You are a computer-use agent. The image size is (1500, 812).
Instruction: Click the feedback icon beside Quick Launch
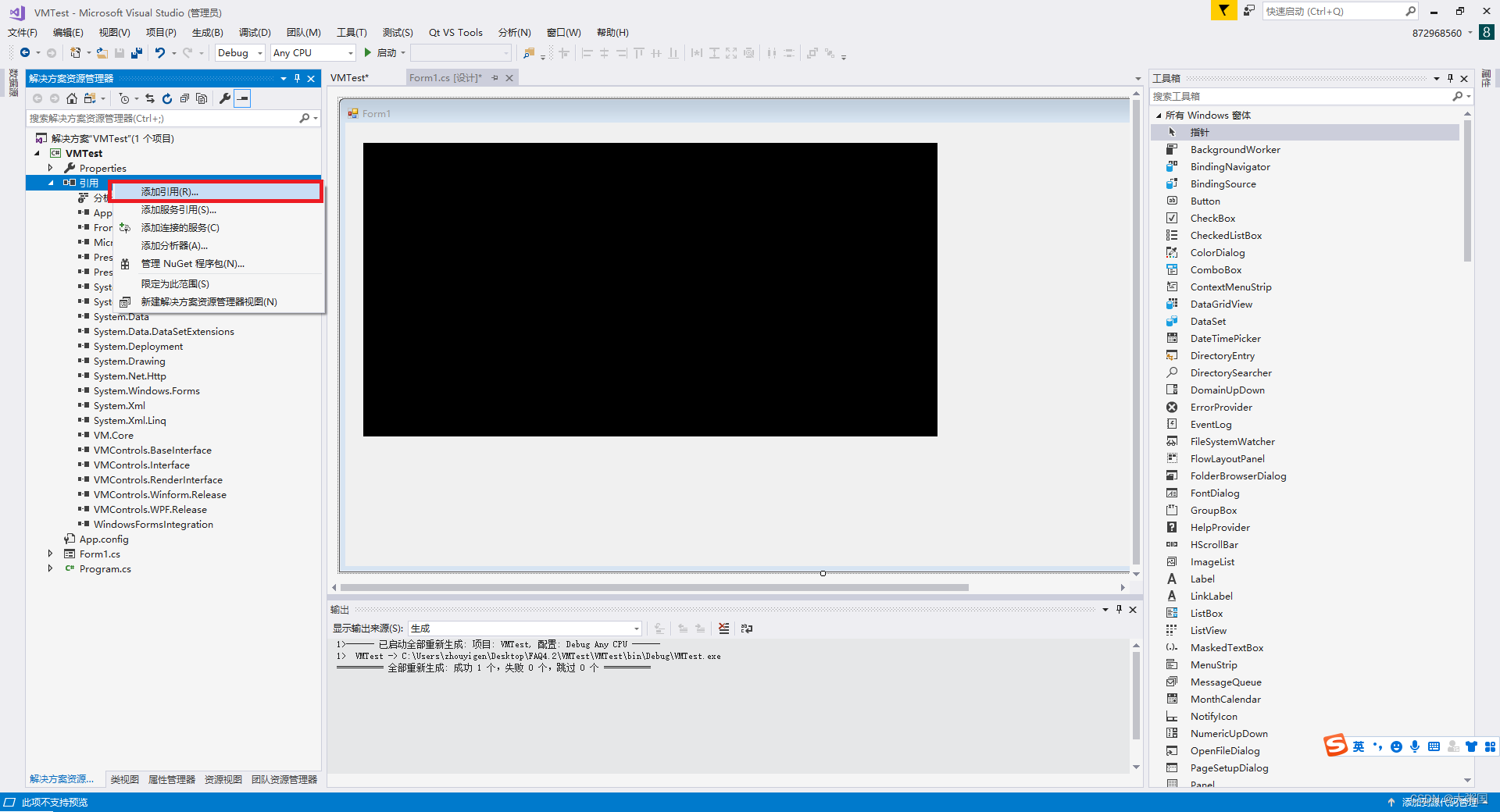pos(1248,10)
